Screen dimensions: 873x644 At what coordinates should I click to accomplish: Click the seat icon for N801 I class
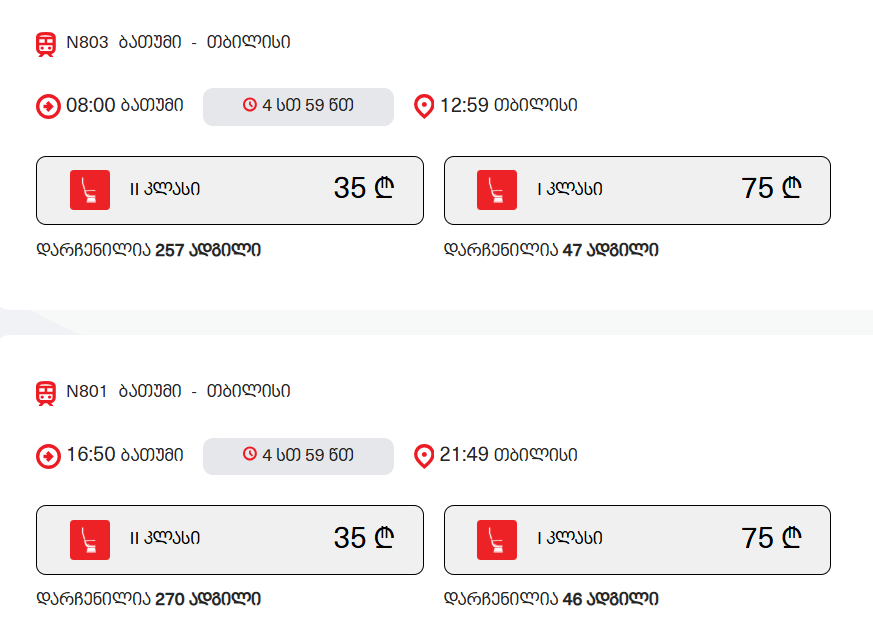pyautogui.click(x=497, y=540)
